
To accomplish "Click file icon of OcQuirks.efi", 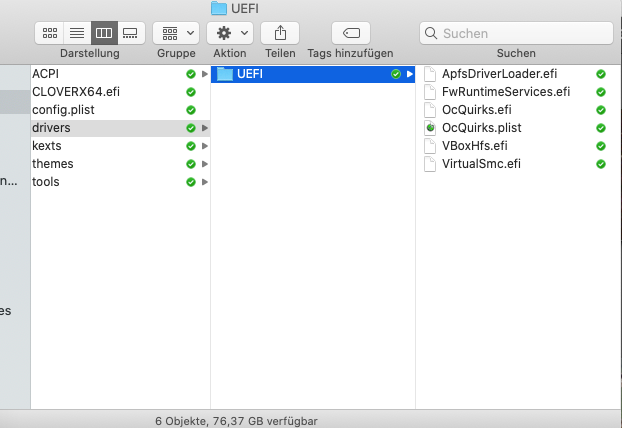I will [x=430, y=110].
